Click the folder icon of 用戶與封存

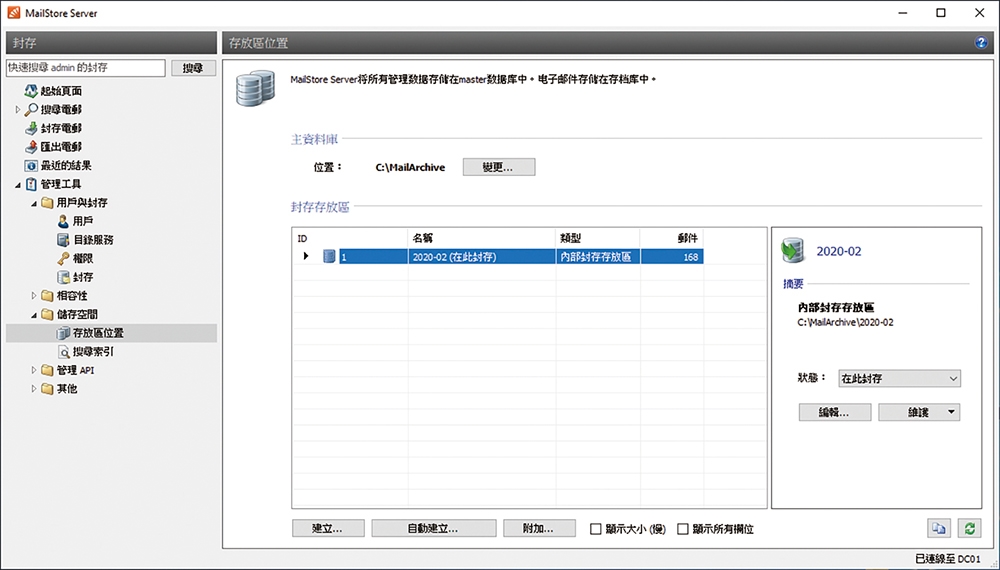tap(47, 203)
